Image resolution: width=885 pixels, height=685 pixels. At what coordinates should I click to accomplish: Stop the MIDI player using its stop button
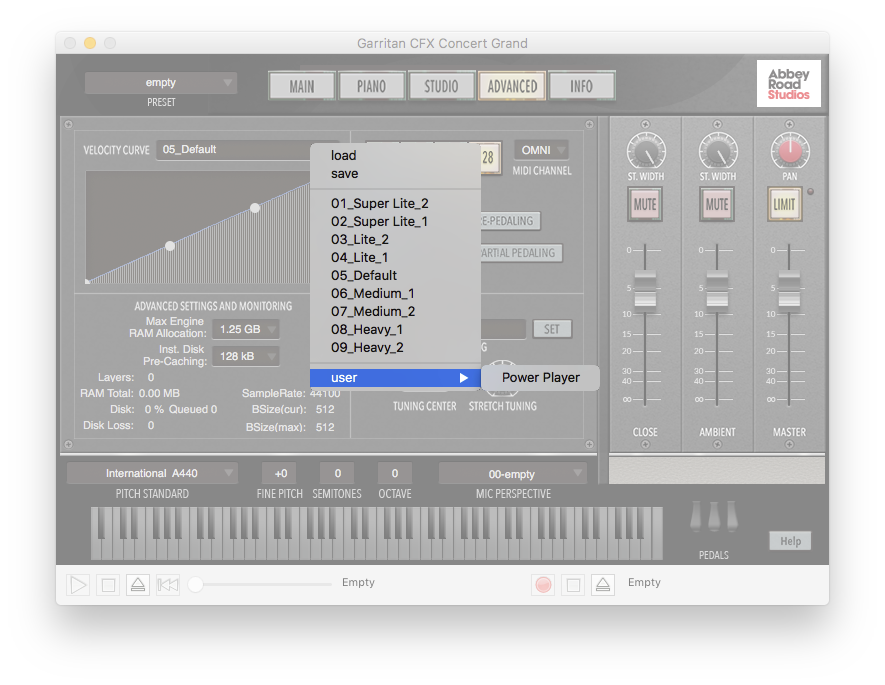pyautogui.click(x=108, y=585)
